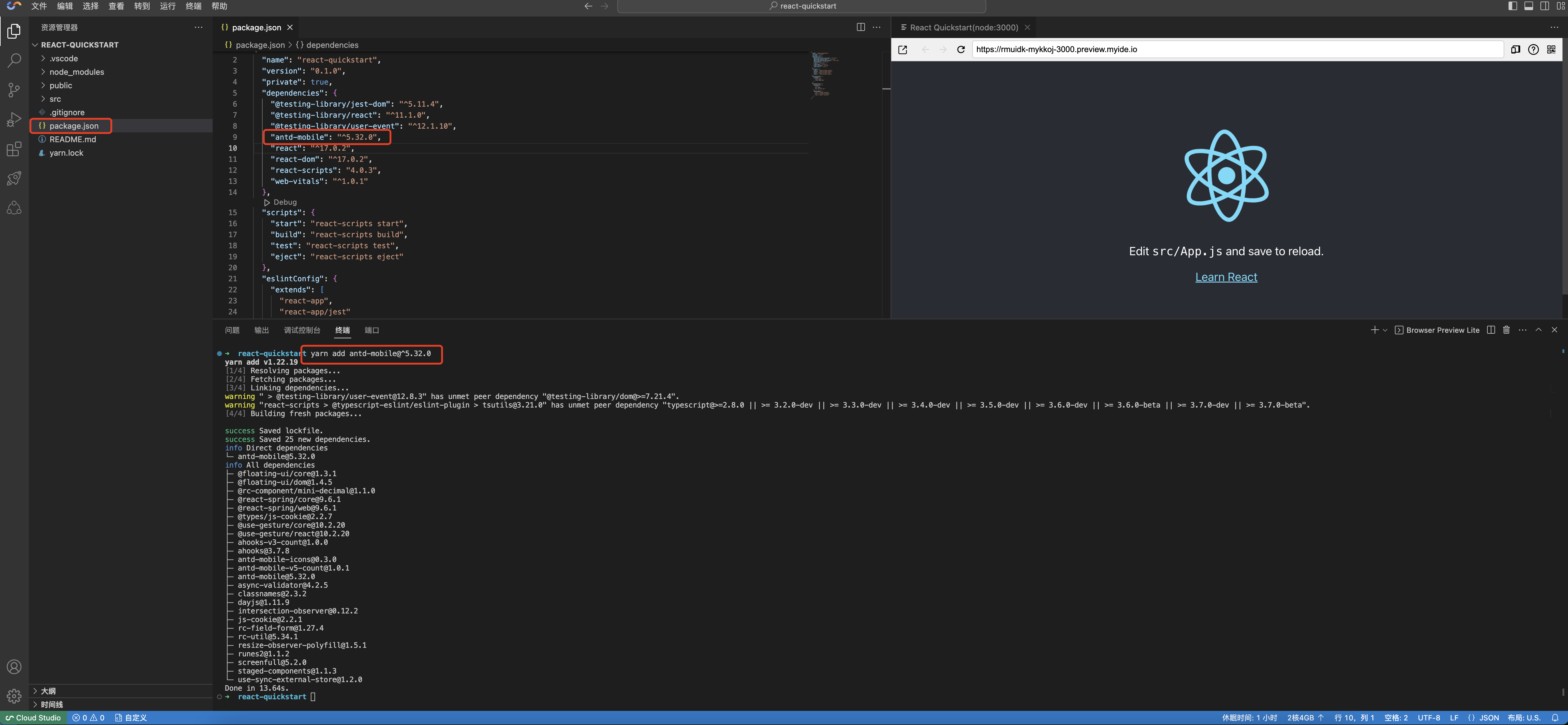
Task: Click the preview URL address field
Action: 1236,49
